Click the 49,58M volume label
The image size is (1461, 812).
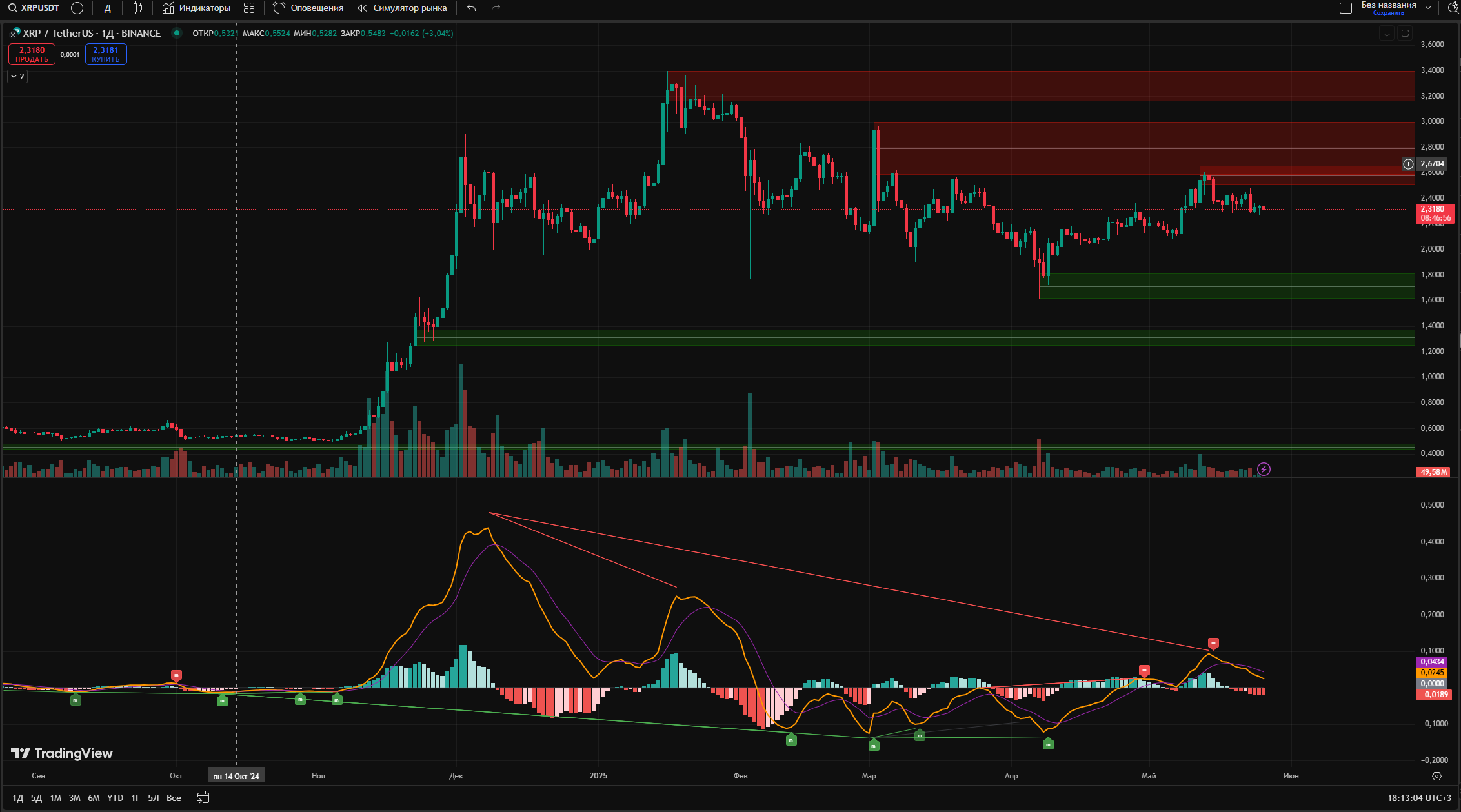1433,472
